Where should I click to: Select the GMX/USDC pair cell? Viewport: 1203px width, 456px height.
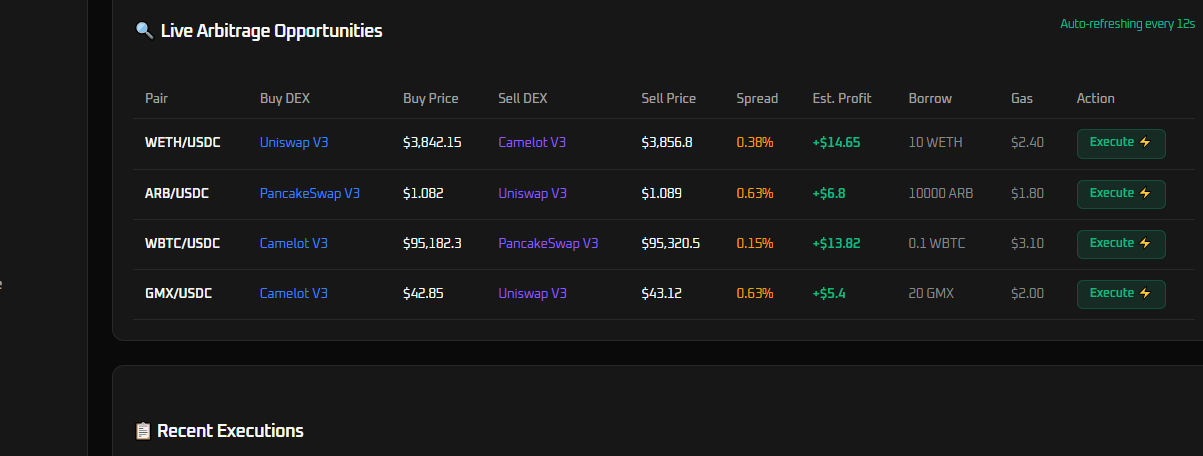pos(179,293)
